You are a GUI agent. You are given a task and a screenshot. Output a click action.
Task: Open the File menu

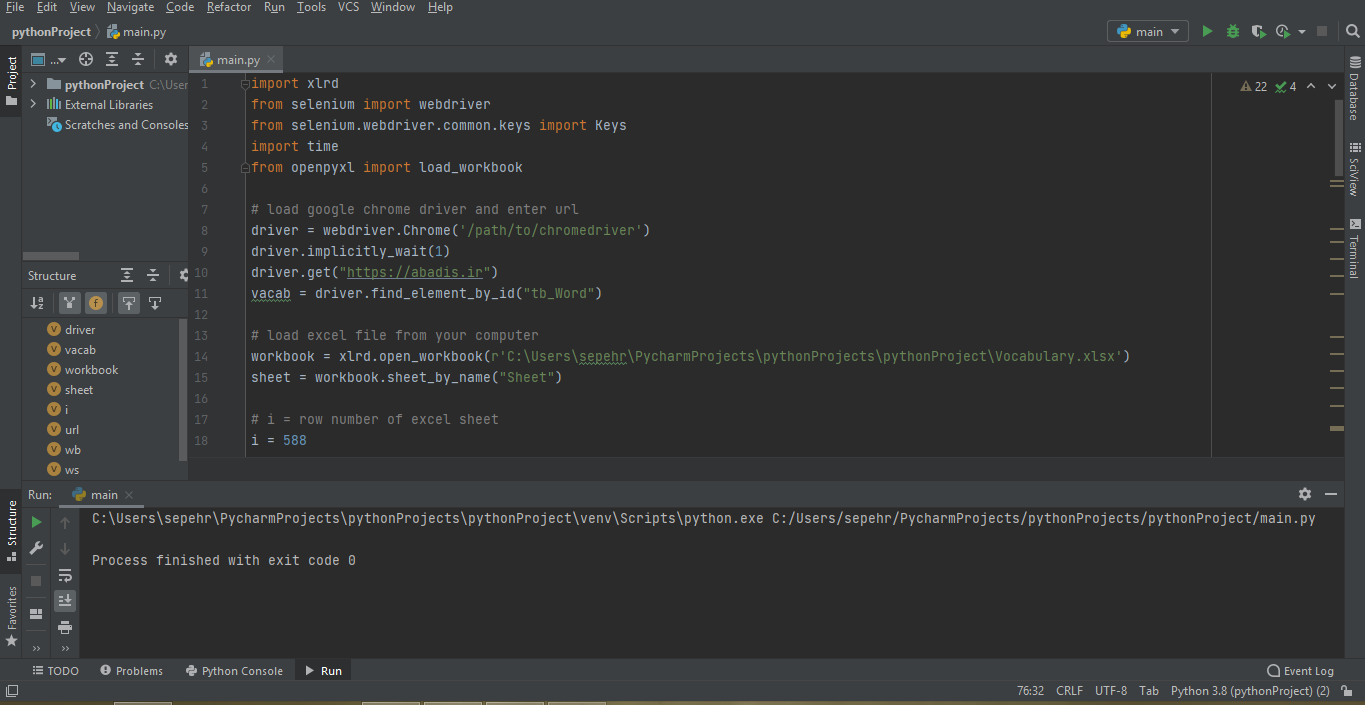[x=15, y=7]
